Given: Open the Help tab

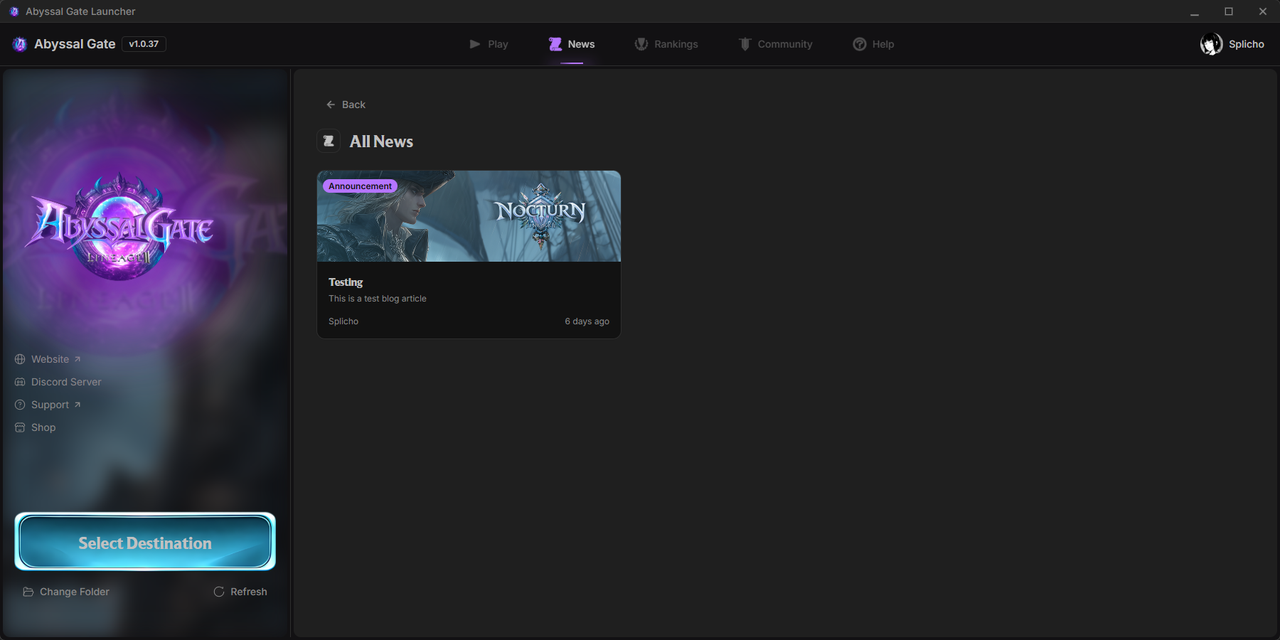Looking at the screenshot, I should click(x=873, y=44).
